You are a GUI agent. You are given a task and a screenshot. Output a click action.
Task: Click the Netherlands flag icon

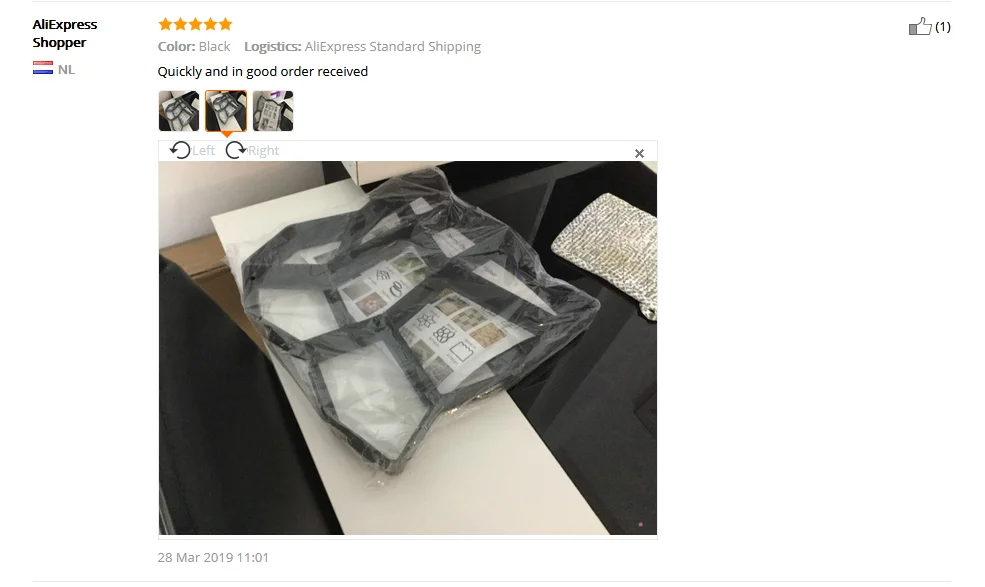point(43,68)
